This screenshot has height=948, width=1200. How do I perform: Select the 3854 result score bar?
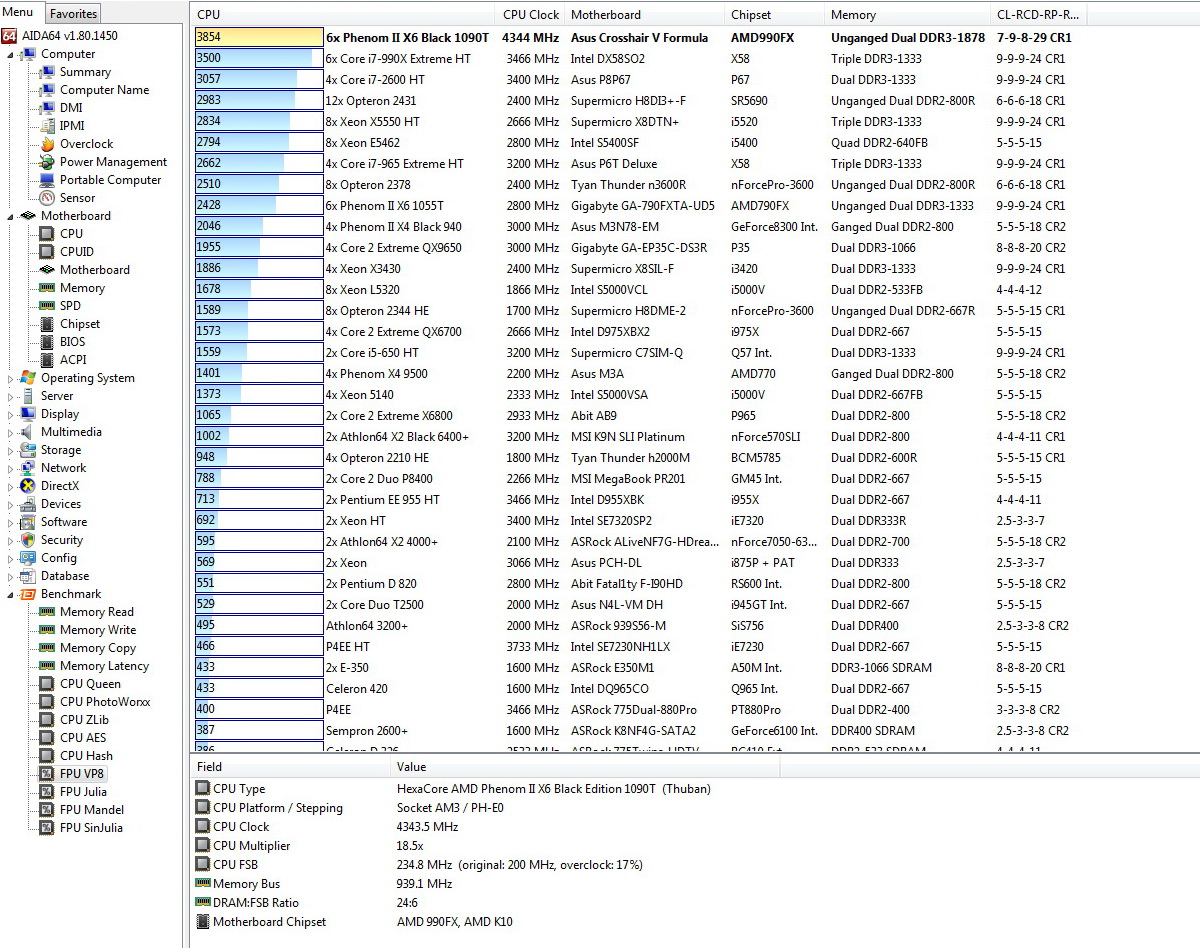click(259, 37)
